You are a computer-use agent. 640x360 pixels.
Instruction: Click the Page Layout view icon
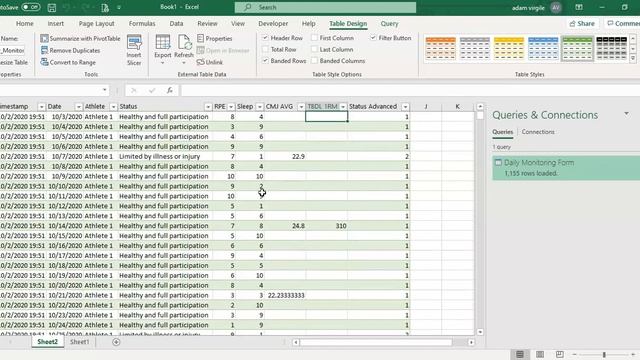pos(540,354)
